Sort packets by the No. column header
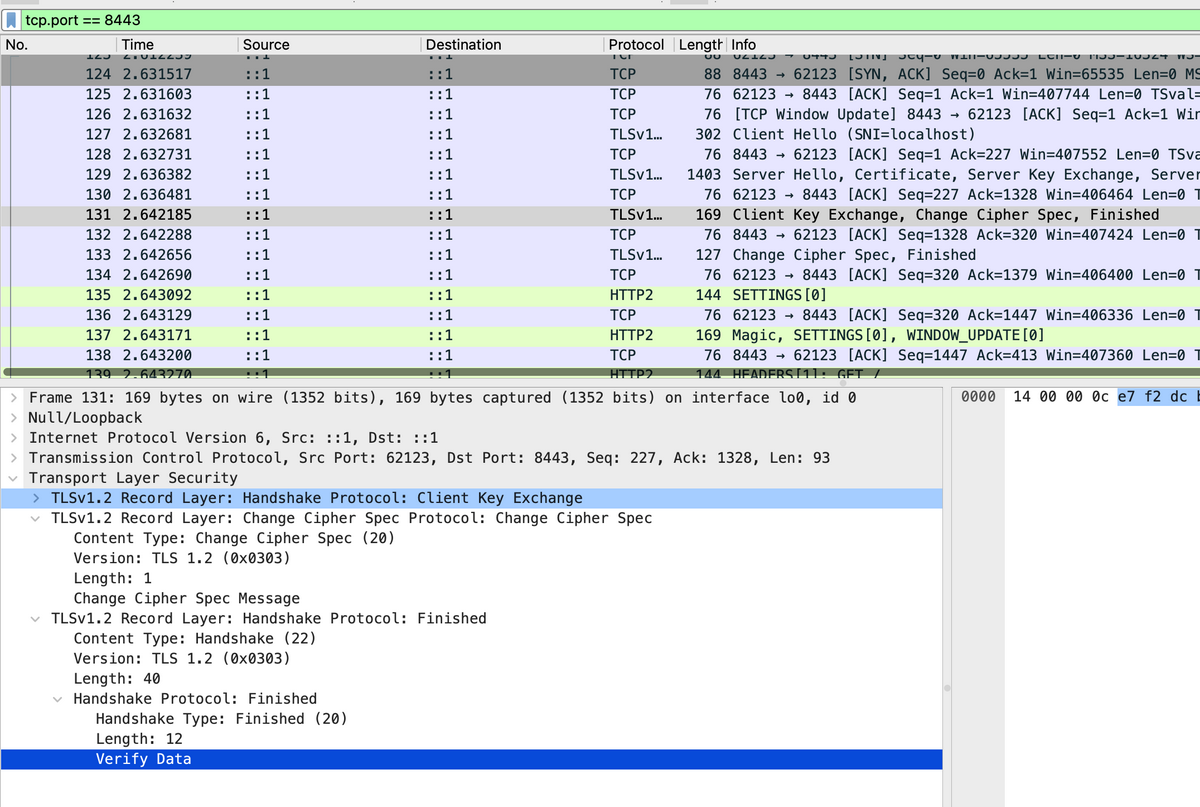Viewport: 1200px width, 807px height. click(58, 45)
